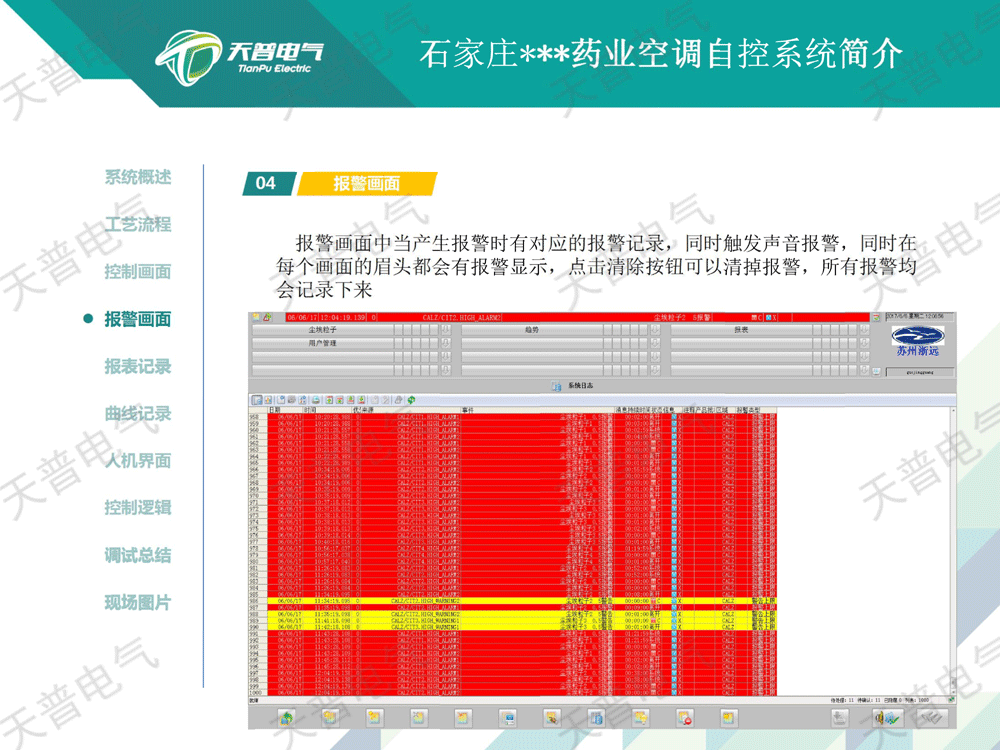Expand the arrow button beside 趋势
Screen dimensions: 1000x750
point(655,330)
